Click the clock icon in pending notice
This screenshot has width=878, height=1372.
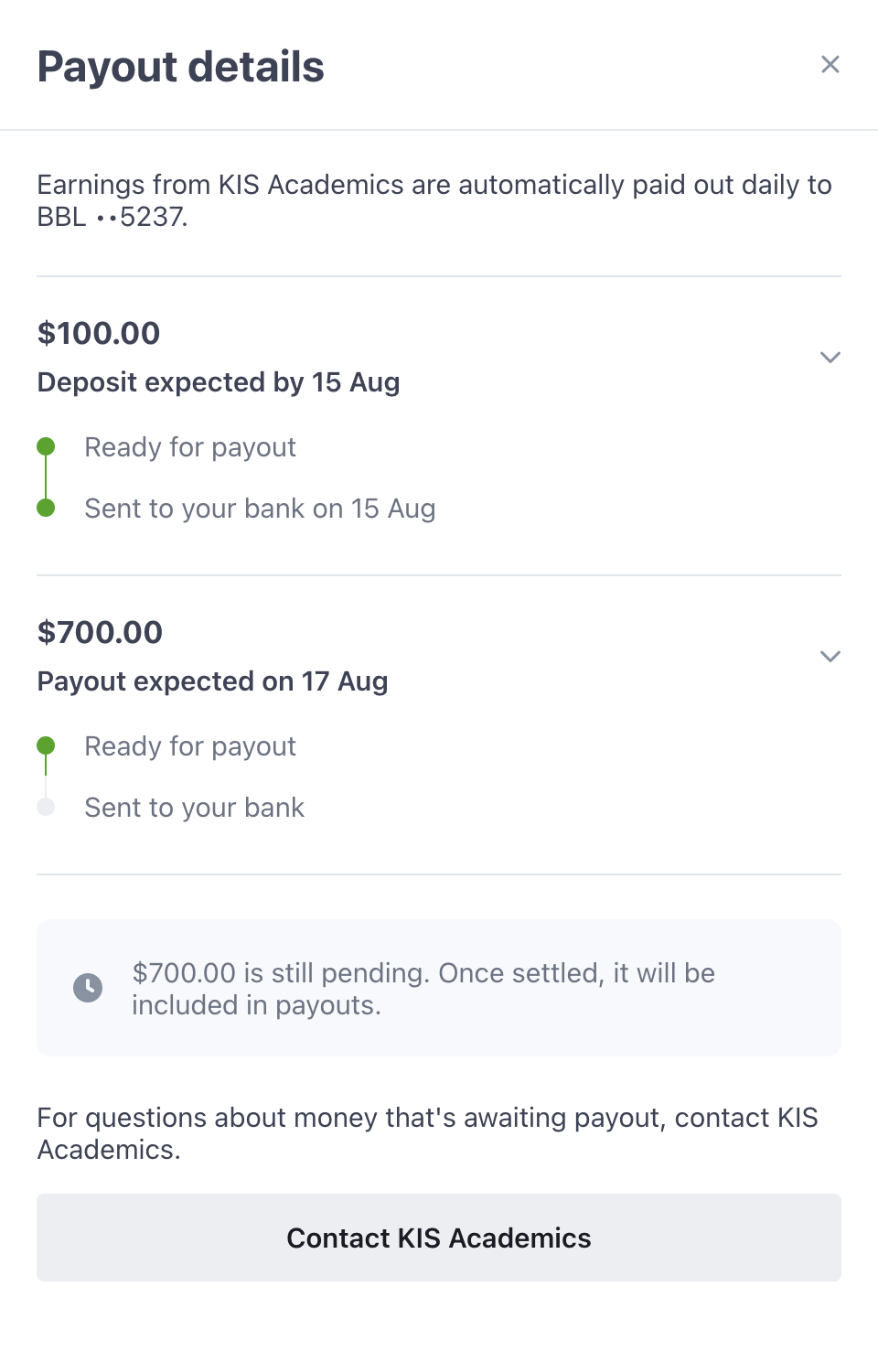pos(88,988)
